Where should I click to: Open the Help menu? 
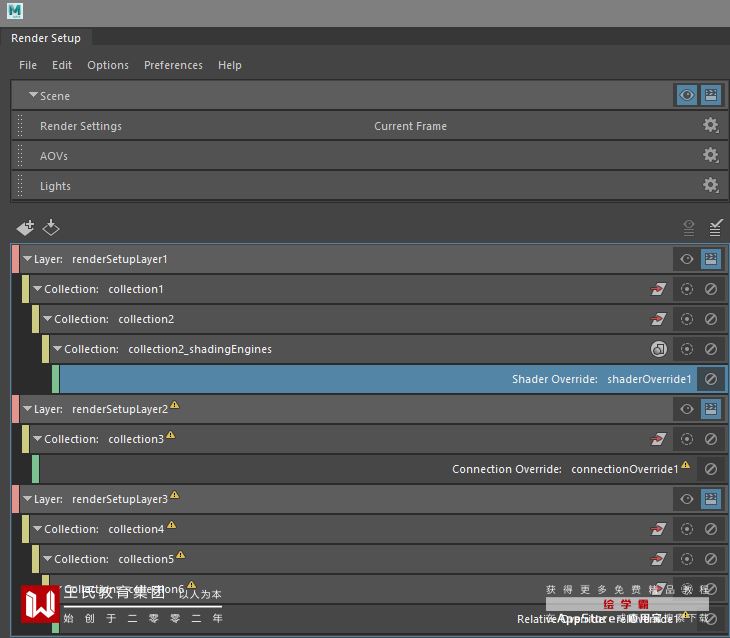230,65
